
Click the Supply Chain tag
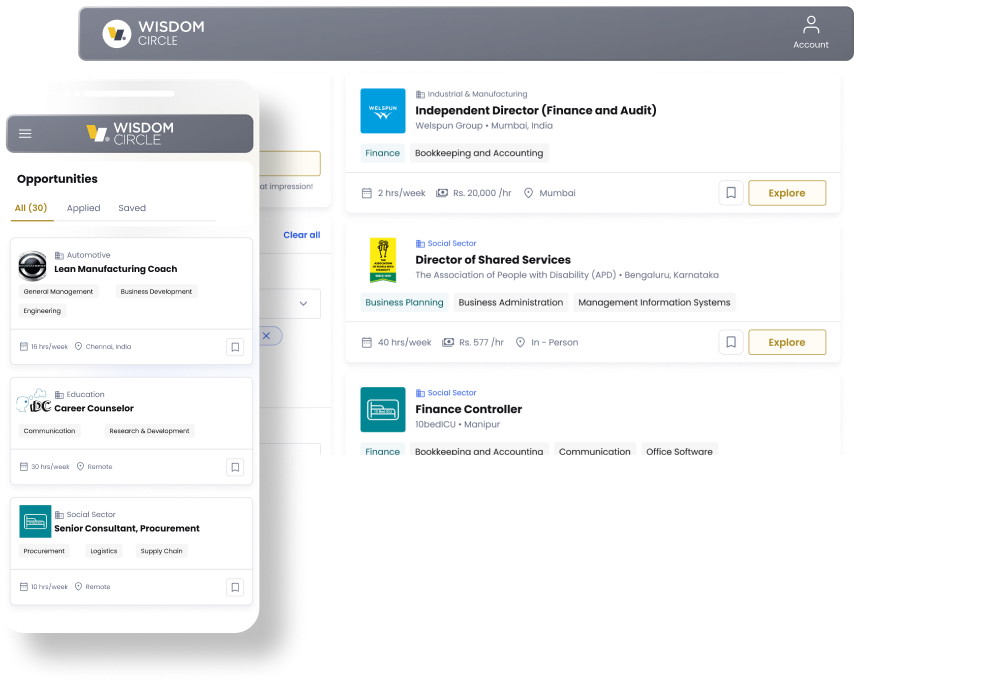click(x=161, y=551)
